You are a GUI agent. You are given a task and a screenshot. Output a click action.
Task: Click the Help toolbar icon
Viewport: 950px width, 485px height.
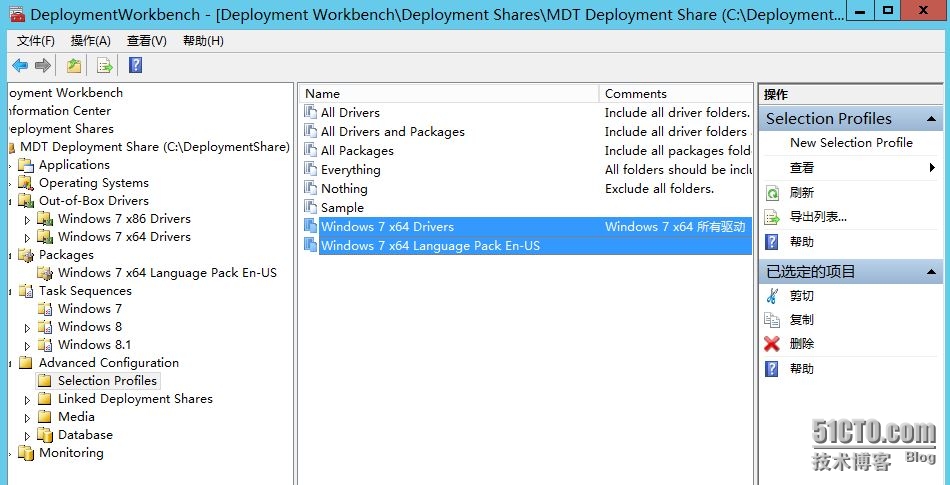click(136, 65)
